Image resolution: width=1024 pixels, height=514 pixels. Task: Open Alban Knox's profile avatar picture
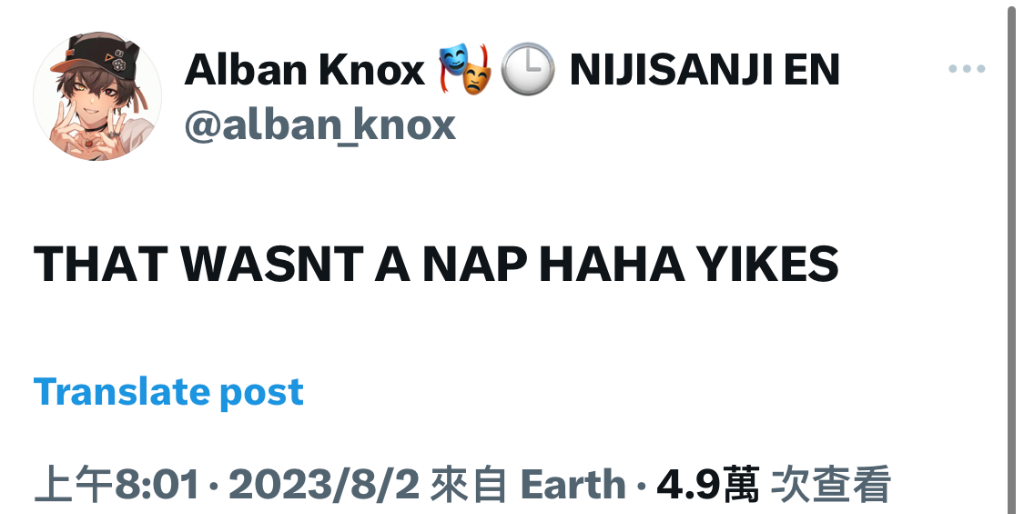(x=97, y=95)
